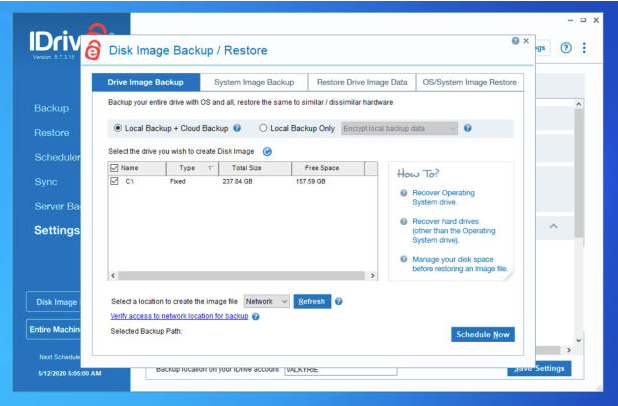Click the help icon in dialog title bar
Image resolution: width=618 pixels, height=406 pixels.
(515, 41)
